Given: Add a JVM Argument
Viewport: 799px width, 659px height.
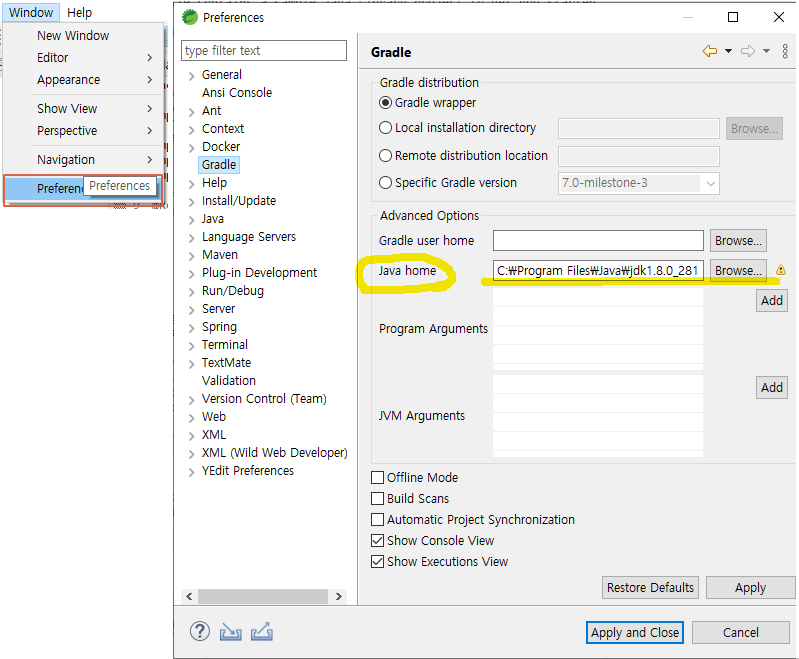Looking at the screenshot, I should tap(771, 388).
